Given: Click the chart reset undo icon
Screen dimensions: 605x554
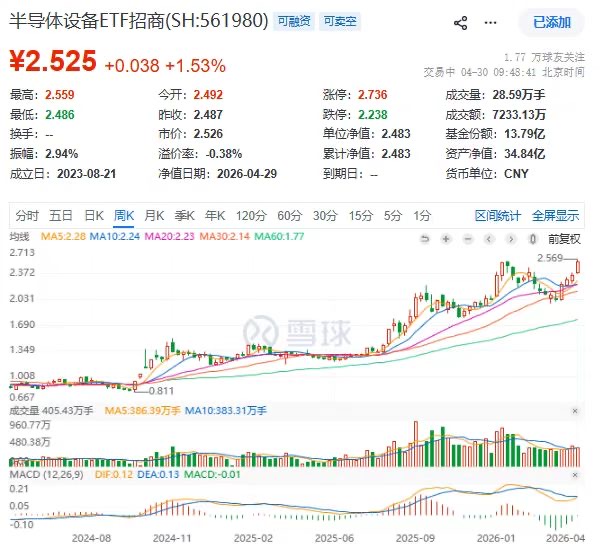Looking at the screenshot, I should (x=425, y=239).
